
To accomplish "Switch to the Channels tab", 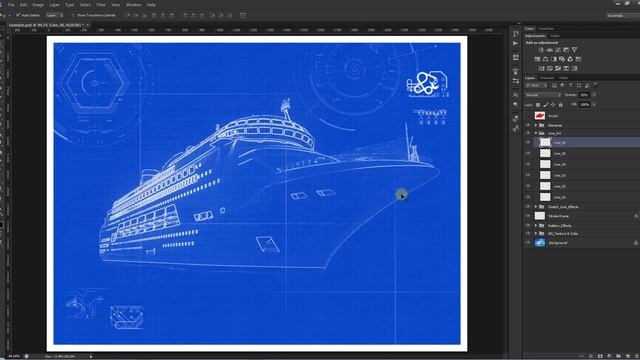I will point(547,78).
